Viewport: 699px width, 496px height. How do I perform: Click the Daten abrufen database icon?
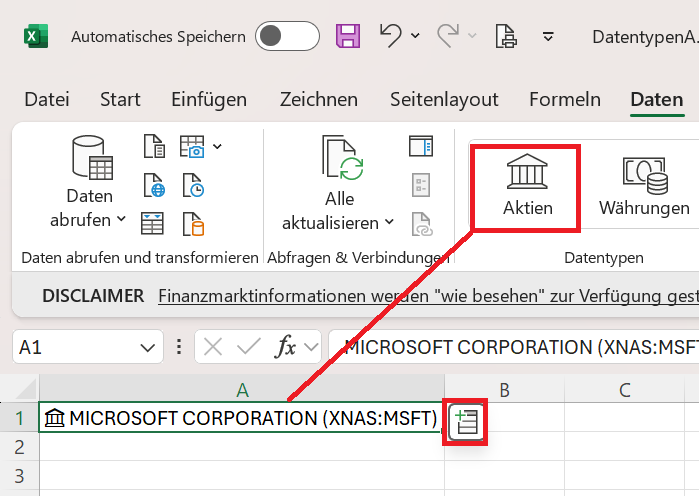pos(92,158)
